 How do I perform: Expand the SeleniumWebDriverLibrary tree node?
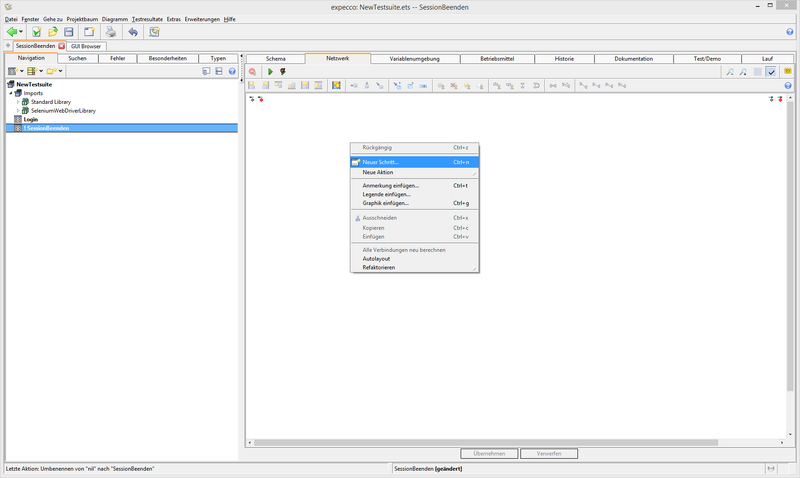point(17,111)
